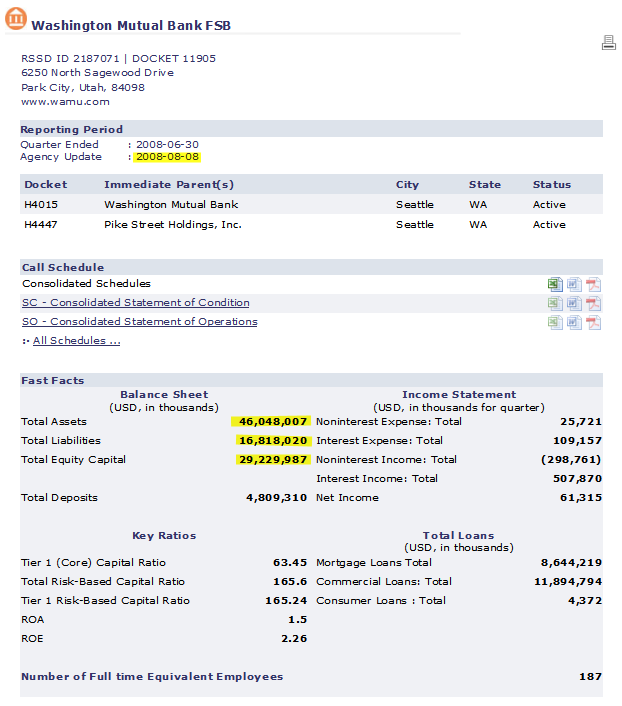Select docket H4015 cell
Screen dimensions: 622x706
41,204
